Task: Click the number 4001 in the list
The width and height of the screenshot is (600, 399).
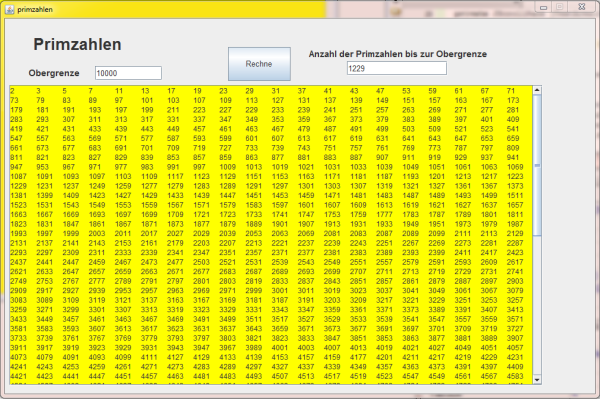Action: tap(280, 348)
